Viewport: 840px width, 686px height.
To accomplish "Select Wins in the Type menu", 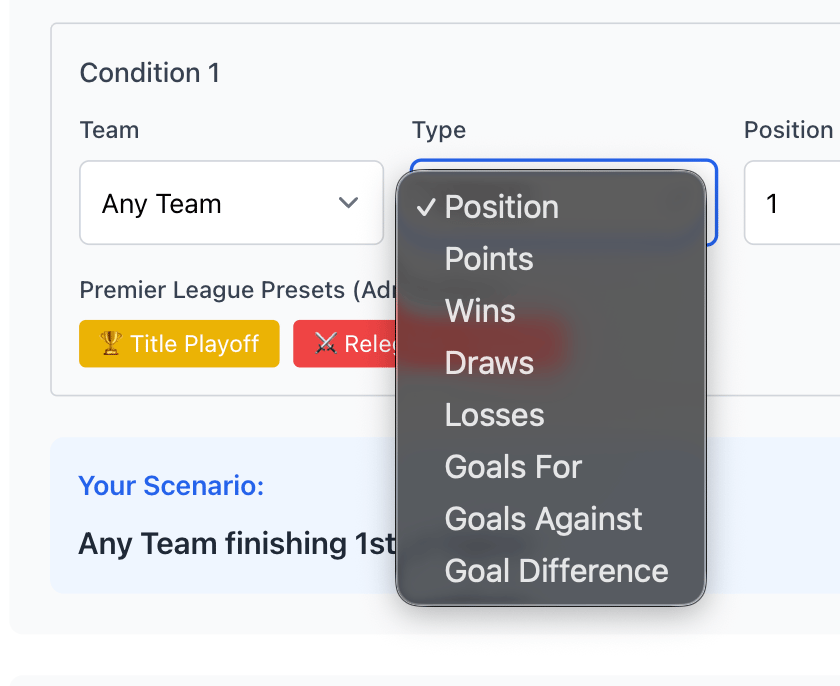I will coord(480,311).
